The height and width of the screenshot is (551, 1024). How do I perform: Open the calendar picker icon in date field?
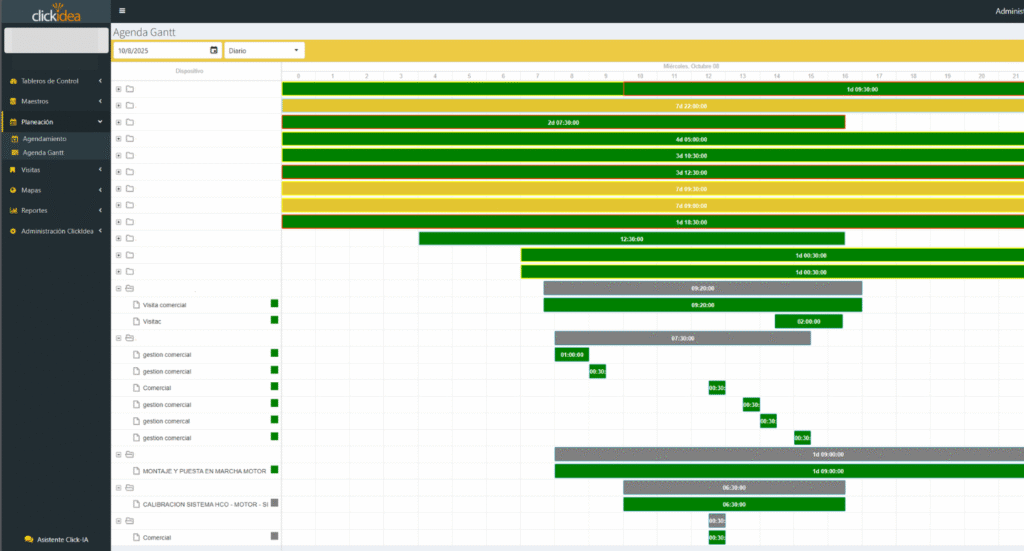(x=214, y=50)
